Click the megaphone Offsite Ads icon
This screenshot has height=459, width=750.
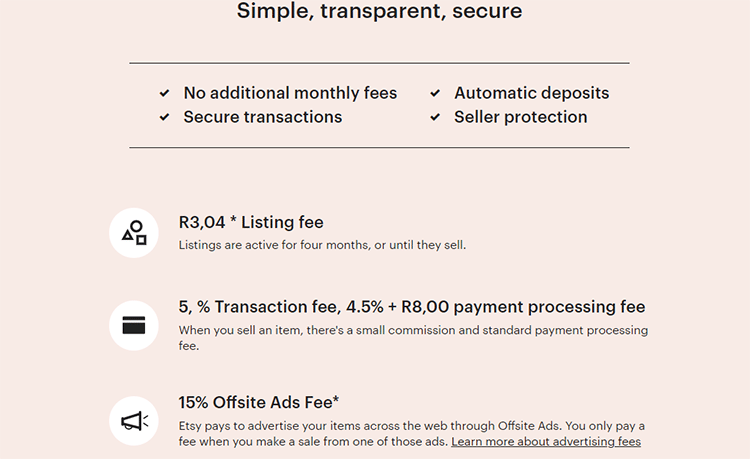click(x=134, y=421)
